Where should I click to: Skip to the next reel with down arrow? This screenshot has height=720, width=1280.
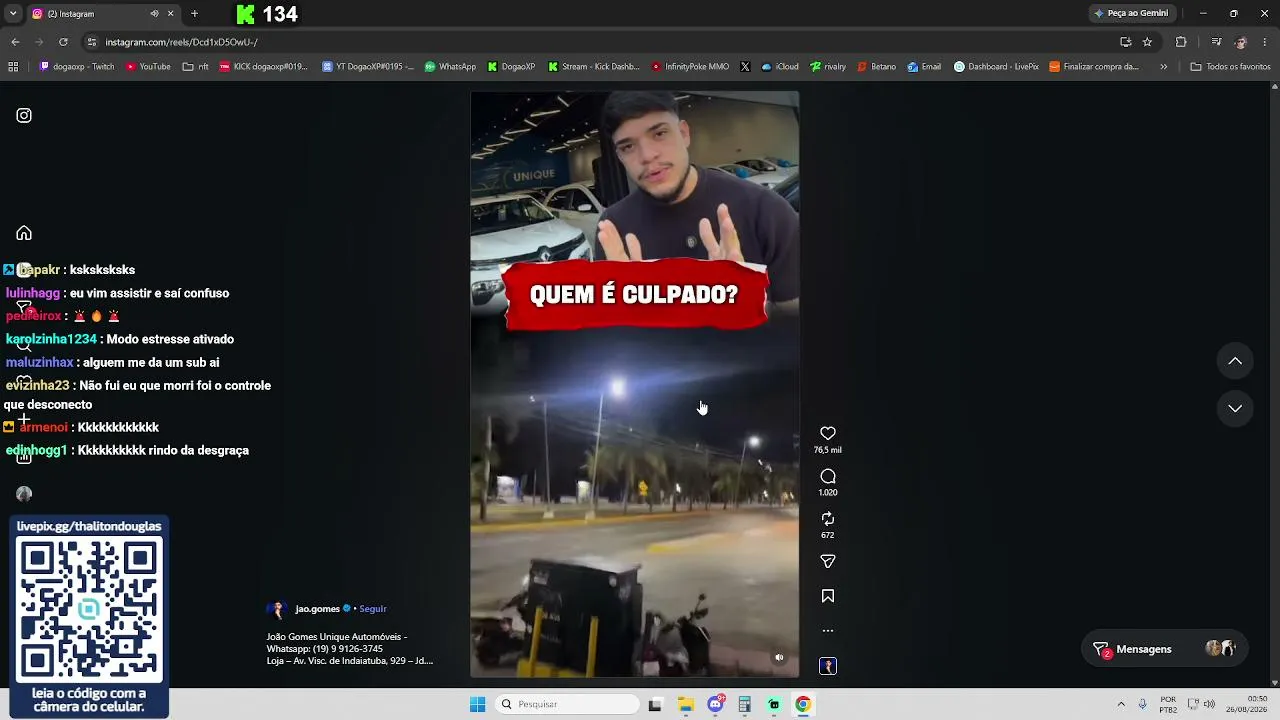click(x=1235, y=408)
